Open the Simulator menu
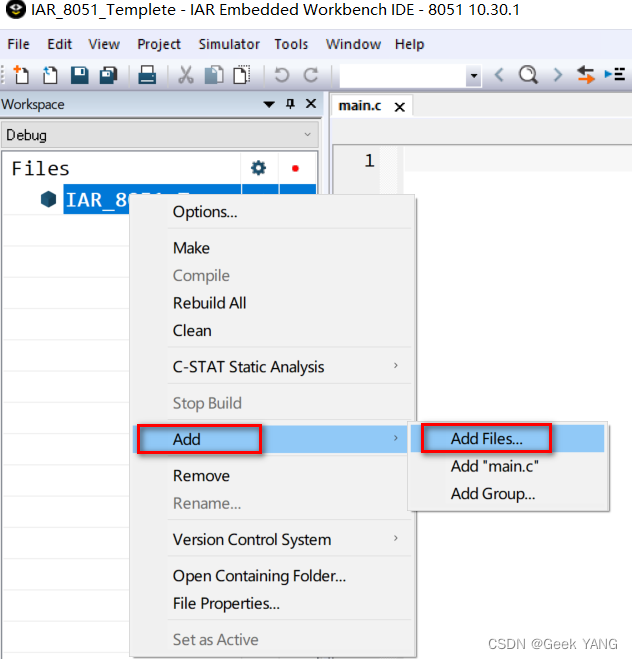632x659 pixels. (229, 44)
